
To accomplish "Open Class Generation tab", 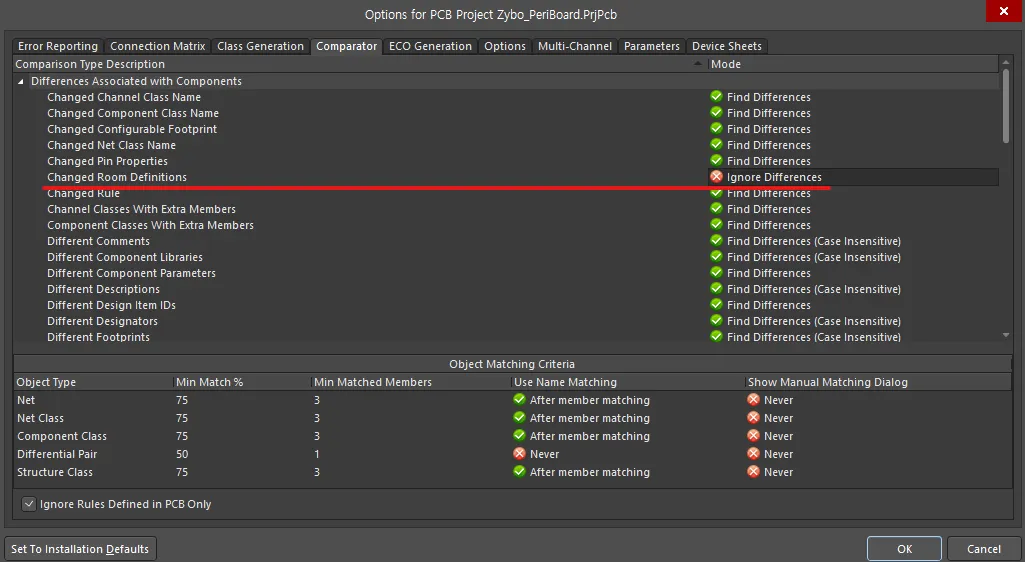I will (x=260, y=46).
